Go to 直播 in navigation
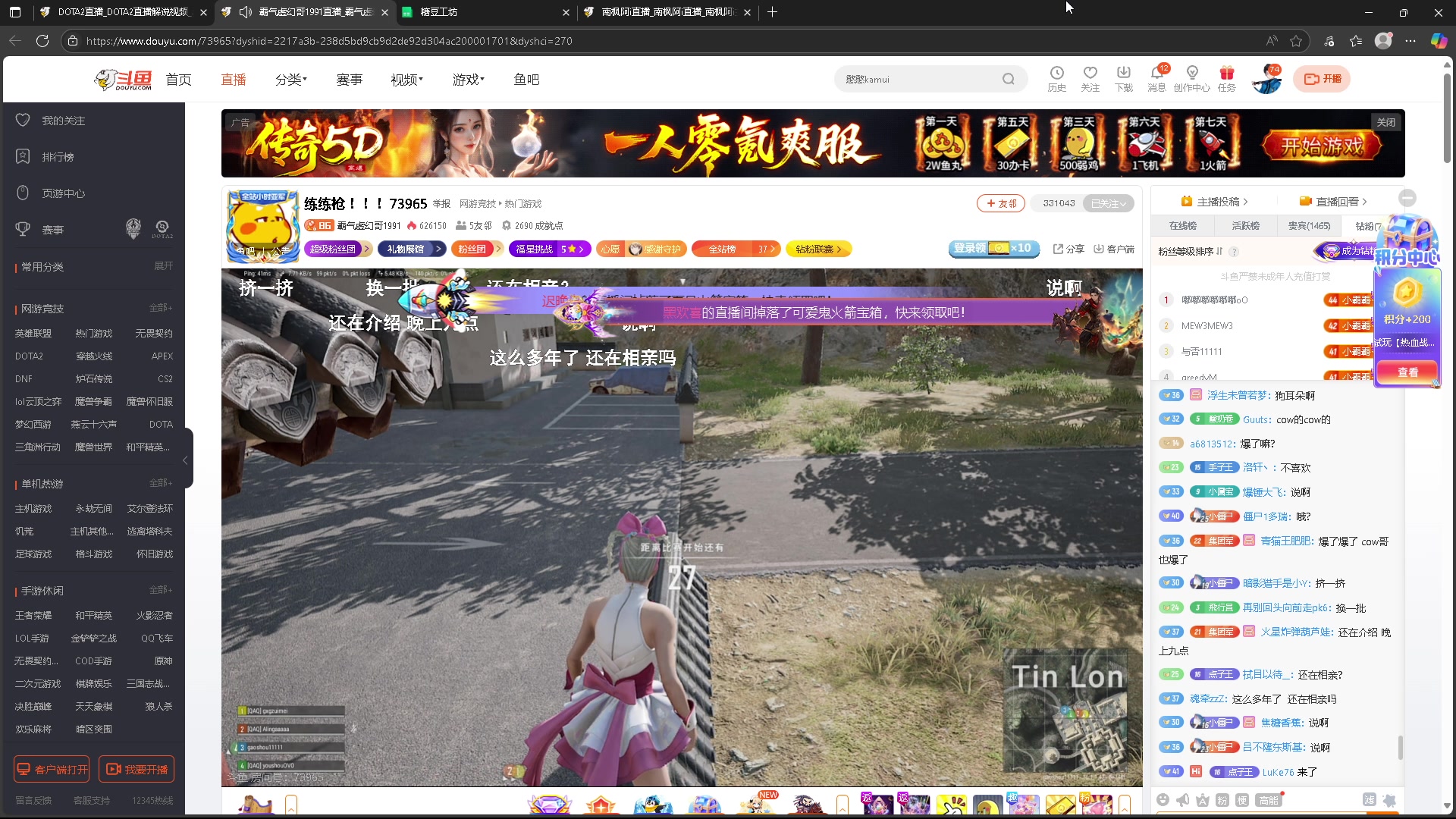Screen dimensions: 1456x819 pos(234,80)
